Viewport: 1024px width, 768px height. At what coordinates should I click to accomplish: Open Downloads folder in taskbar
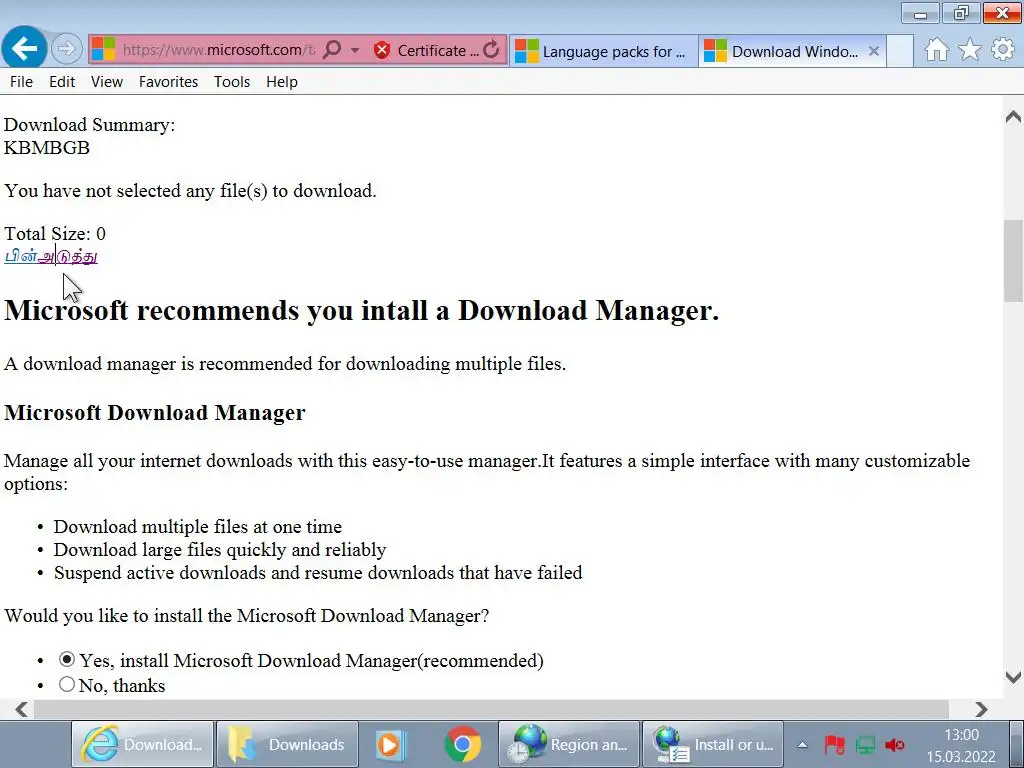pos(287,744)
